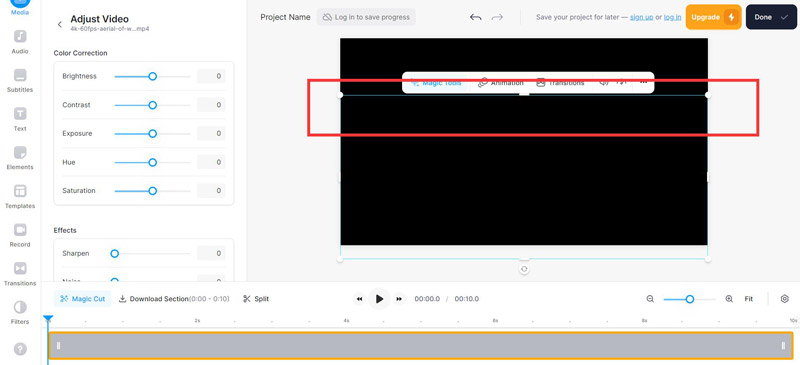The image size is (800, 365).
Task: Open the Subtitles sidebar panel
Action: coord(20,81)
